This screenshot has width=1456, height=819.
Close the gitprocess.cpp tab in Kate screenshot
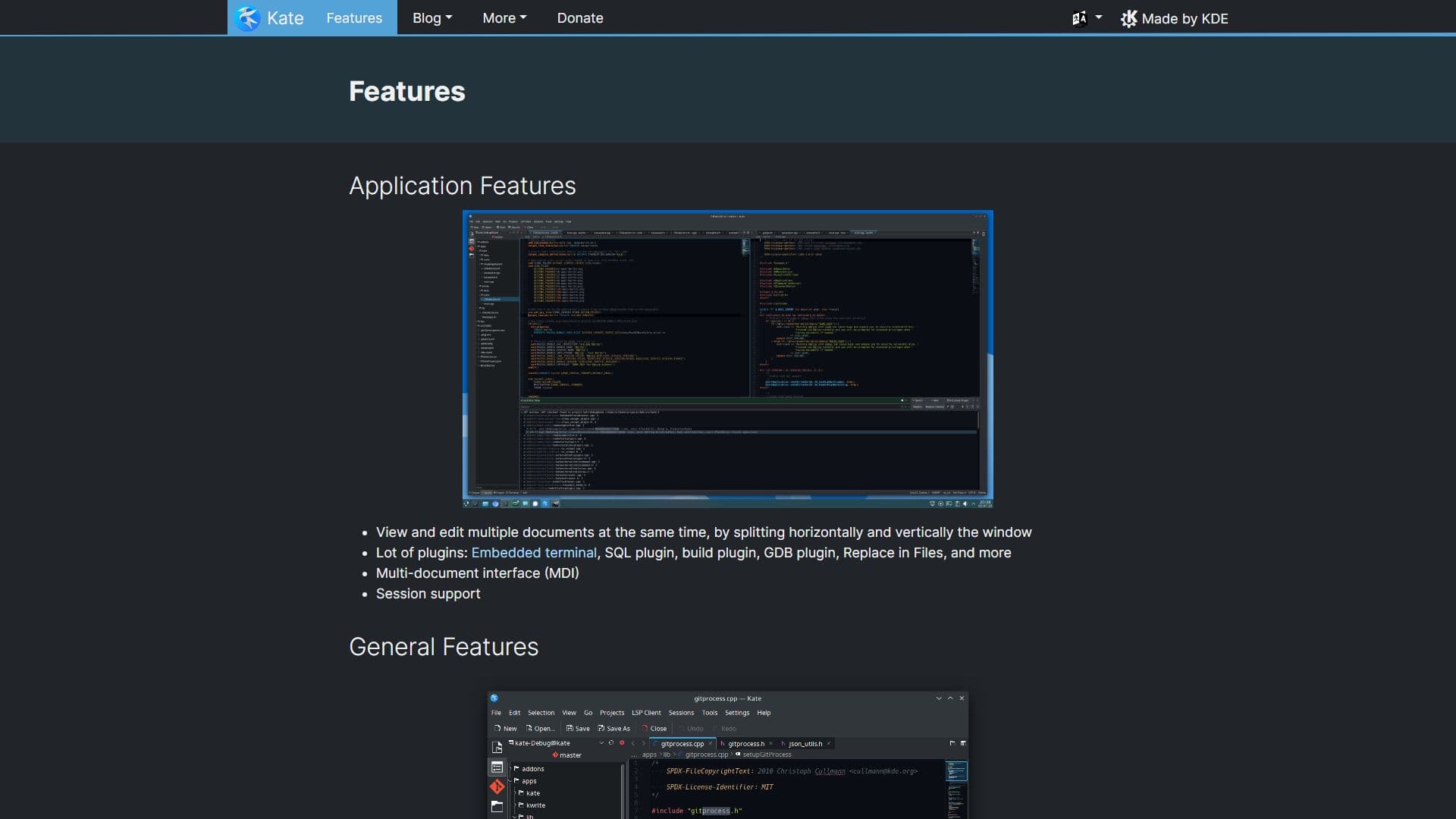click(x=710, y=743)
